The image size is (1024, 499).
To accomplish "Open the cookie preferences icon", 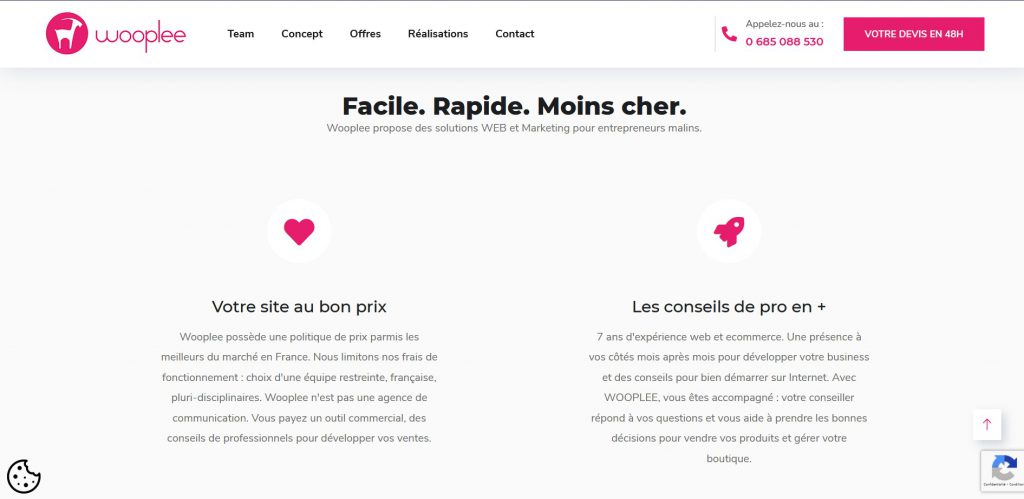I will point(24,476).
